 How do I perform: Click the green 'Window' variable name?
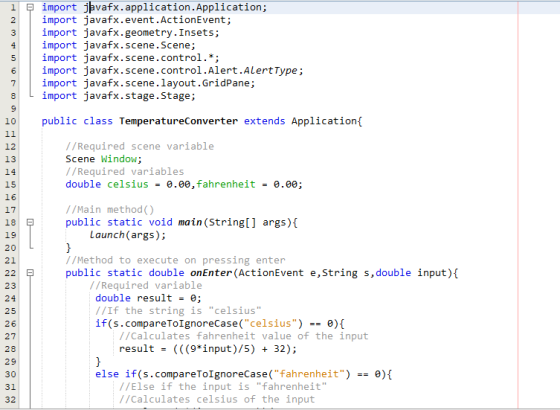119,159
